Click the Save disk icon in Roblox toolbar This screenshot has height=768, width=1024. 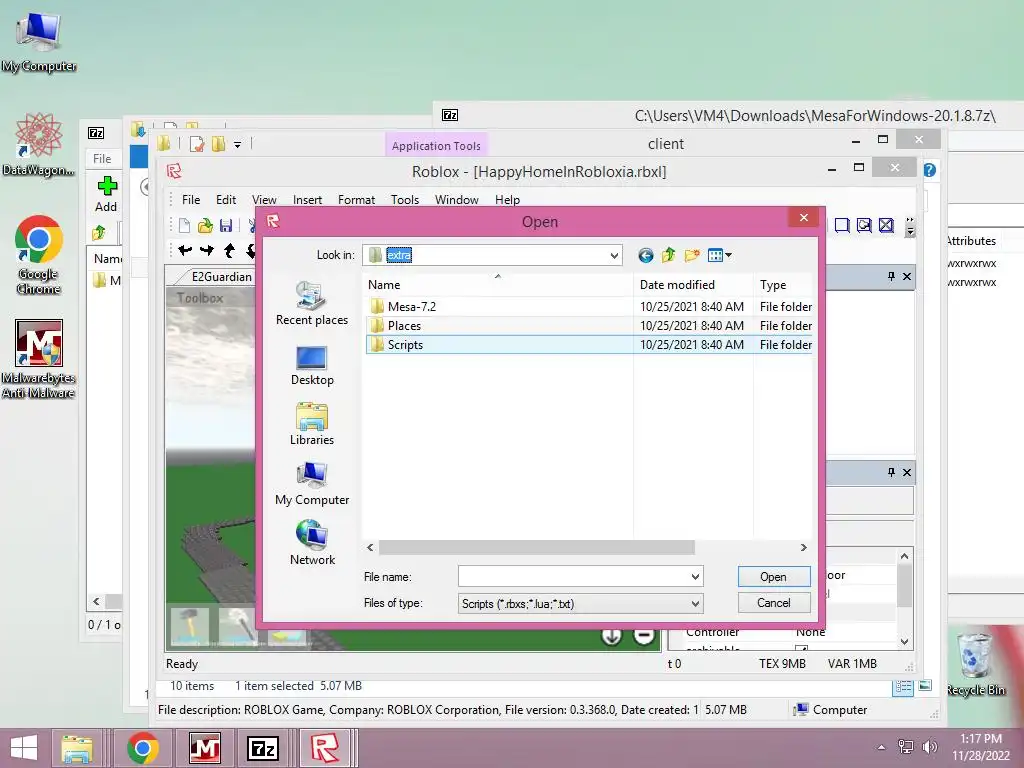coord(226,226)
